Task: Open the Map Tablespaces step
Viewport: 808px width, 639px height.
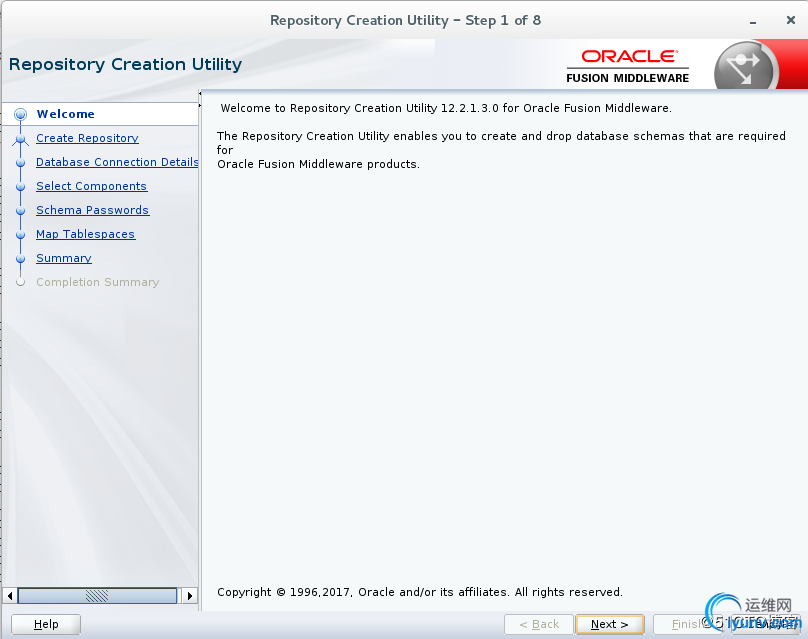Action: (86, 234)
